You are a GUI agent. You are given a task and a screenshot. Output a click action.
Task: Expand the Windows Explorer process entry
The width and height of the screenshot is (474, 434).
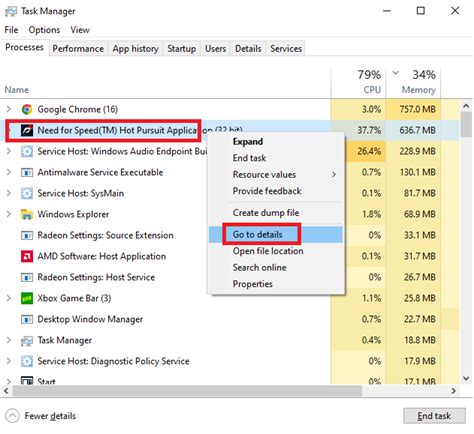click(9, 214)
